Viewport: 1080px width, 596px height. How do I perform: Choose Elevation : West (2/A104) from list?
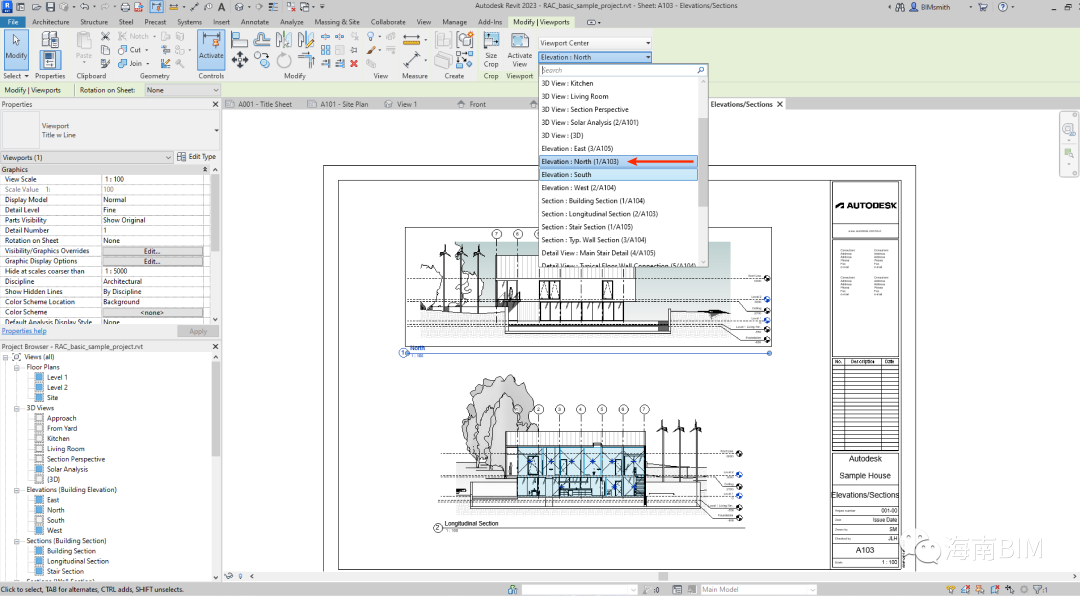tap(618, 188)
